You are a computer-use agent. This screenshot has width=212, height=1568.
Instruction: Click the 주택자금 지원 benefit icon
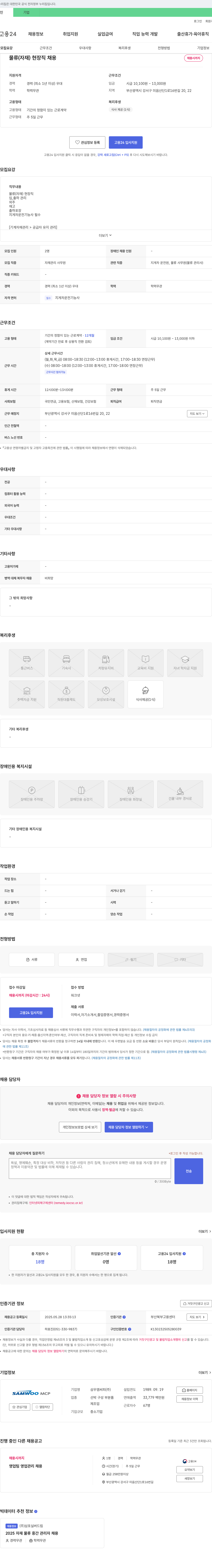[27, 694]
